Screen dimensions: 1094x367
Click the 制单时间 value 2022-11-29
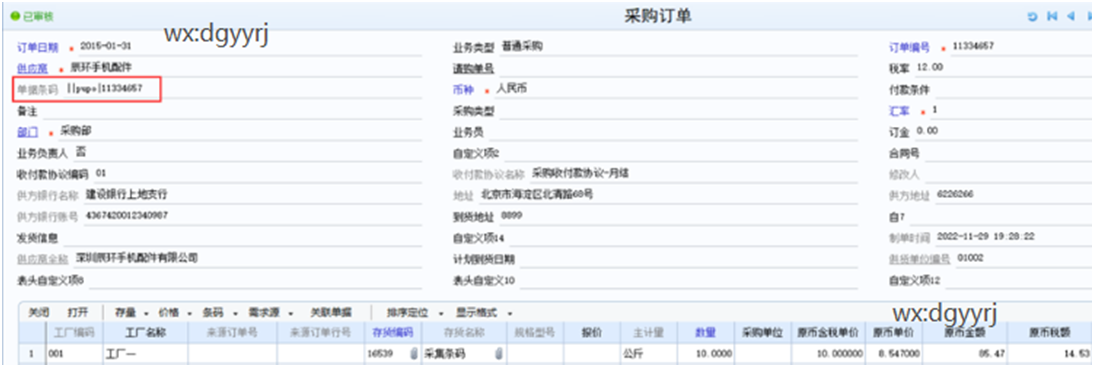click(985, 237)
